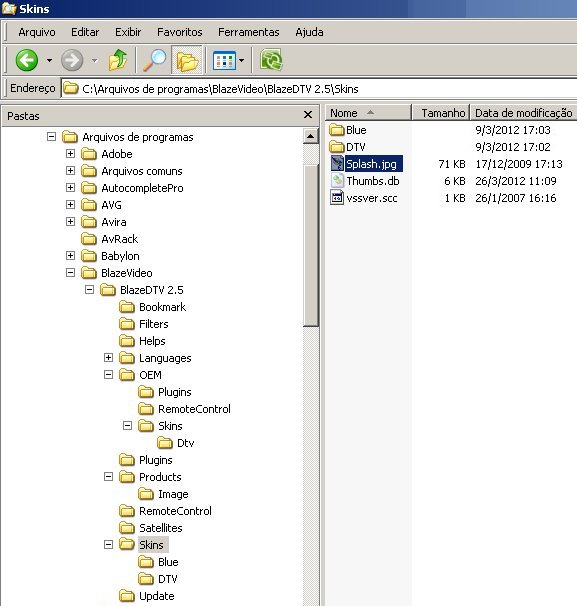Sort by Tamanho column header

[441, 113]
